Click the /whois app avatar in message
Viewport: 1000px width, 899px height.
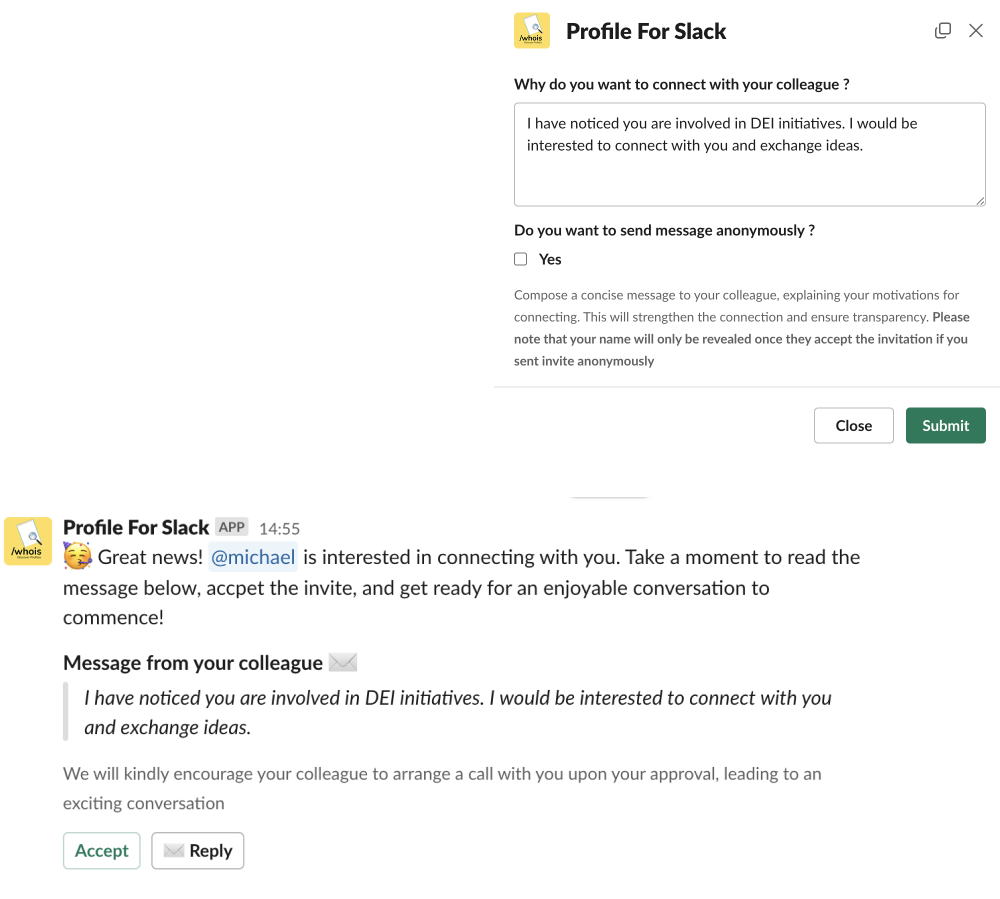click(x=28, y=542)
